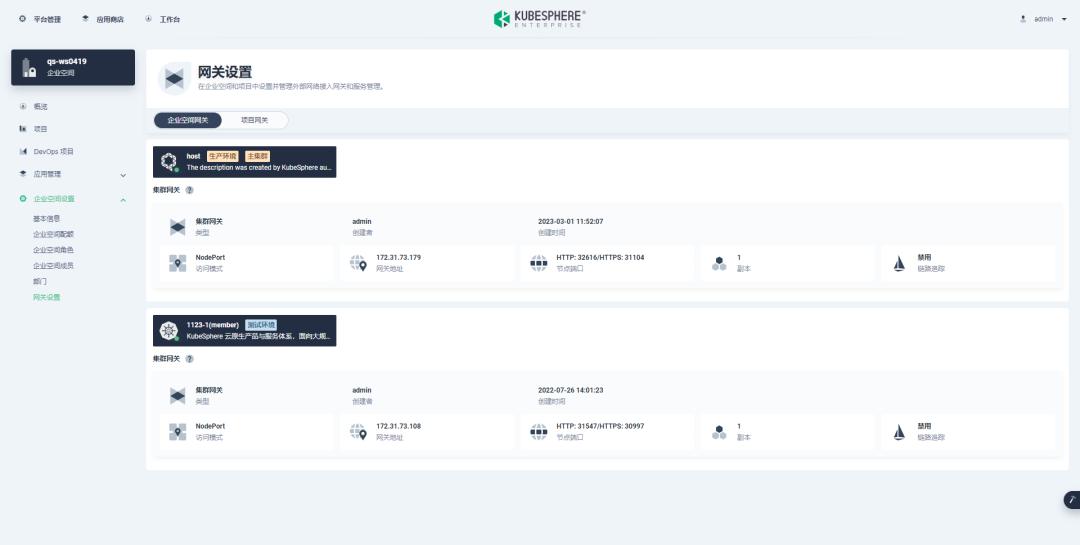Click gateway address icon for 172.31.73.108
1080x545 pixels.
[358, 432]
